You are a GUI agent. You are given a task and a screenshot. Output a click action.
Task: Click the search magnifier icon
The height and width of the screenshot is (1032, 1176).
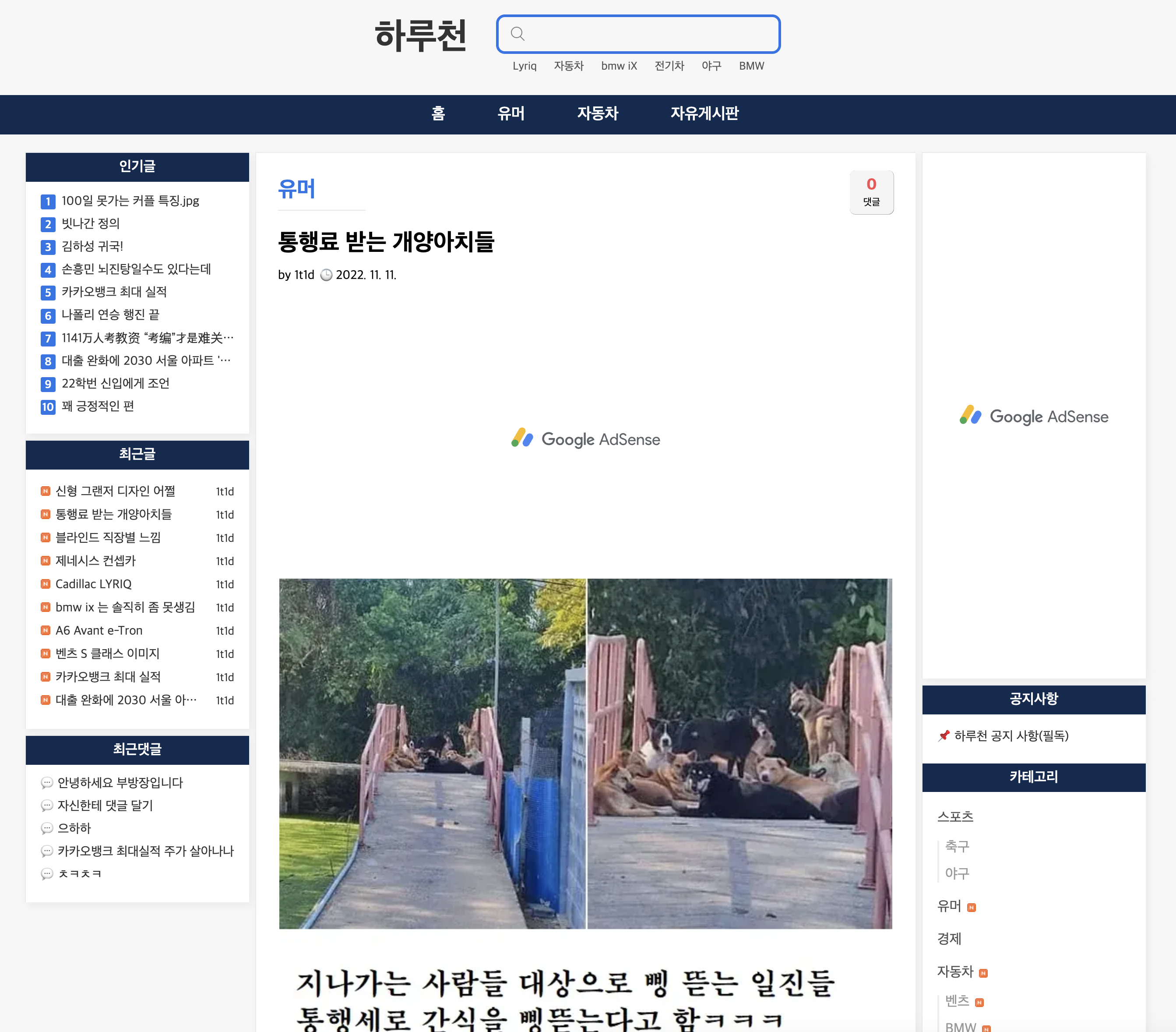tap(517, 34)
